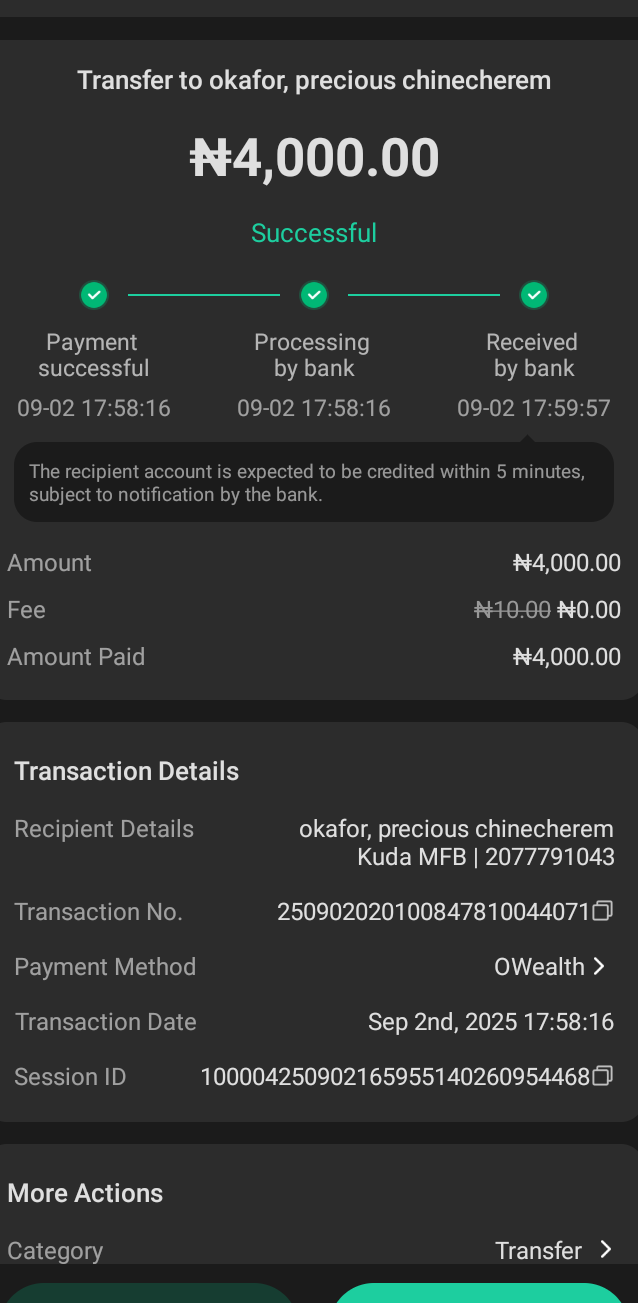This screenshot has width=638, height=1303.
Task: Tap the Processing by bank checkmark icon
Action: pos(314,295)
